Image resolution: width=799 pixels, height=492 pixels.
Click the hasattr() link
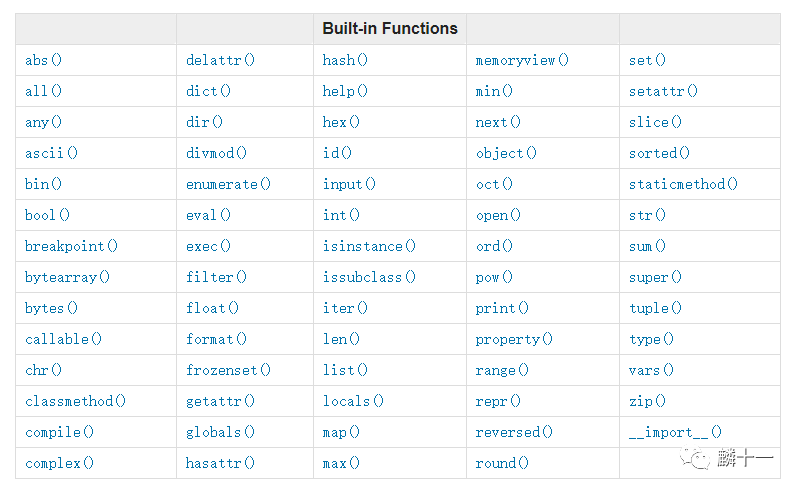pyautogui.click(x=220, y=463)
